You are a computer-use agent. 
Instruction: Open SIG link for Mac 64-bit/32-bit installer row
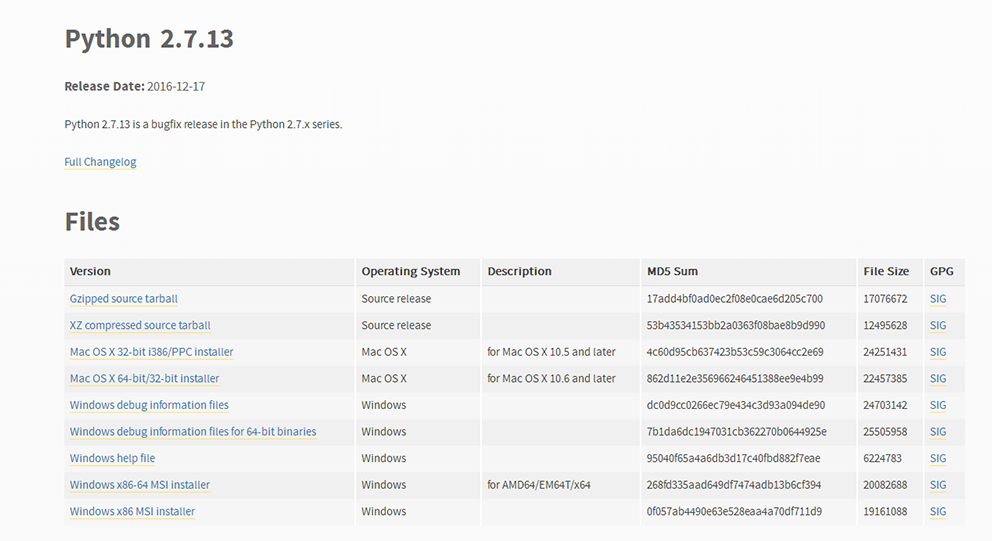pos(938,378)
